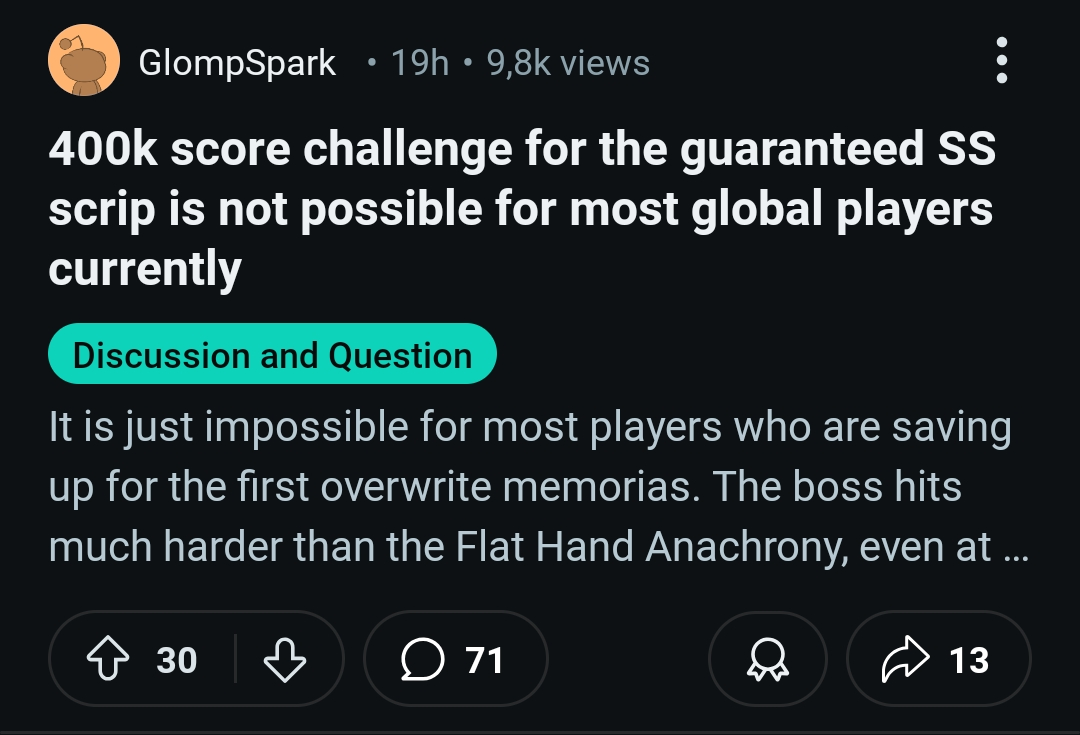Share the post with the curved arrow icon
Viewport: 1080px width, 735px height.
905,659
